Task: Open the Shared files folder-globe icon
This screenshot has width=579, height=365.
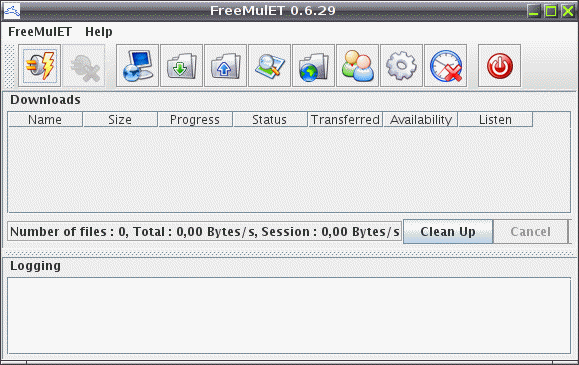Action: tap(314, 66)
